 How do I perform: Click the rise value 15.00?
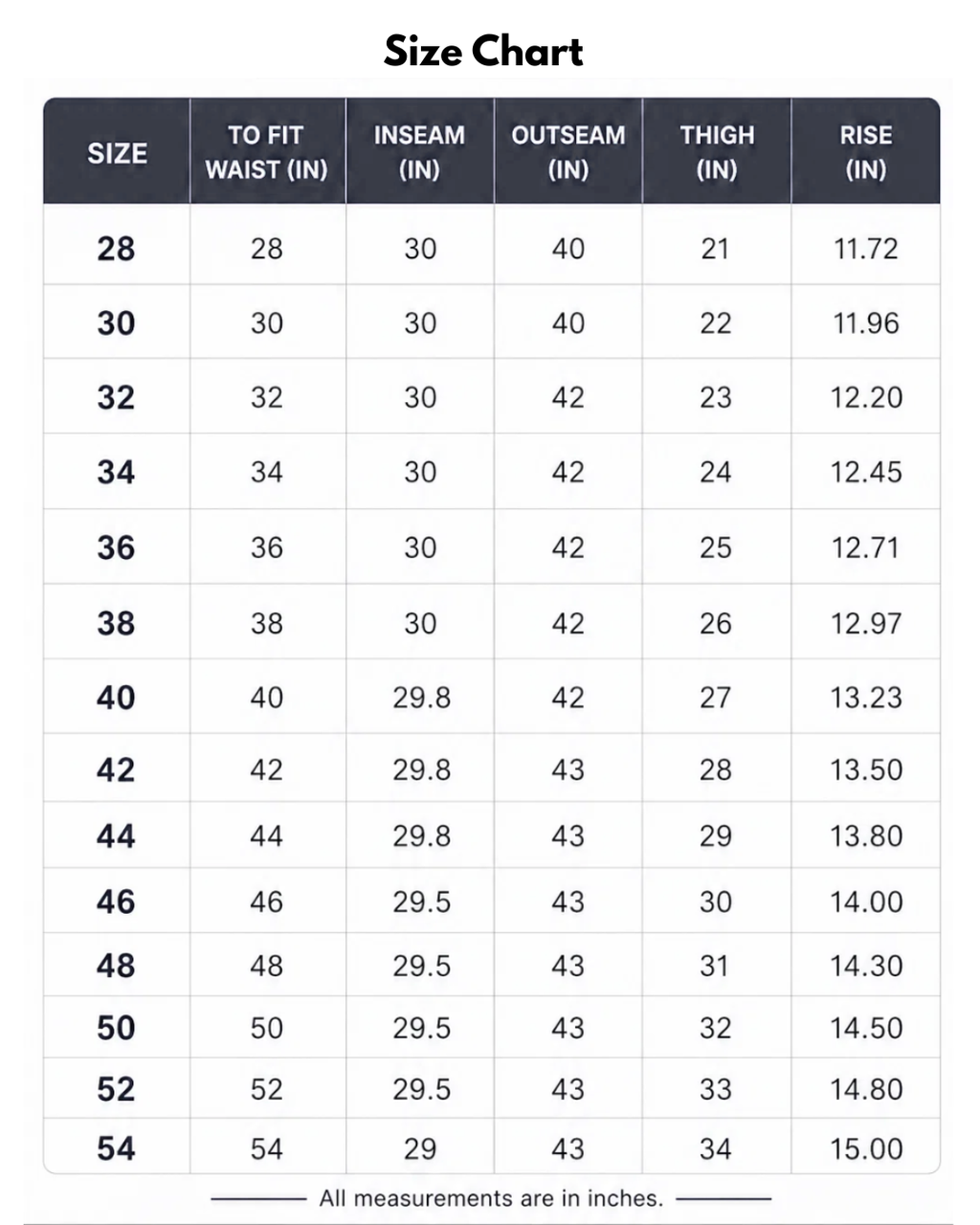[866, 1148]
